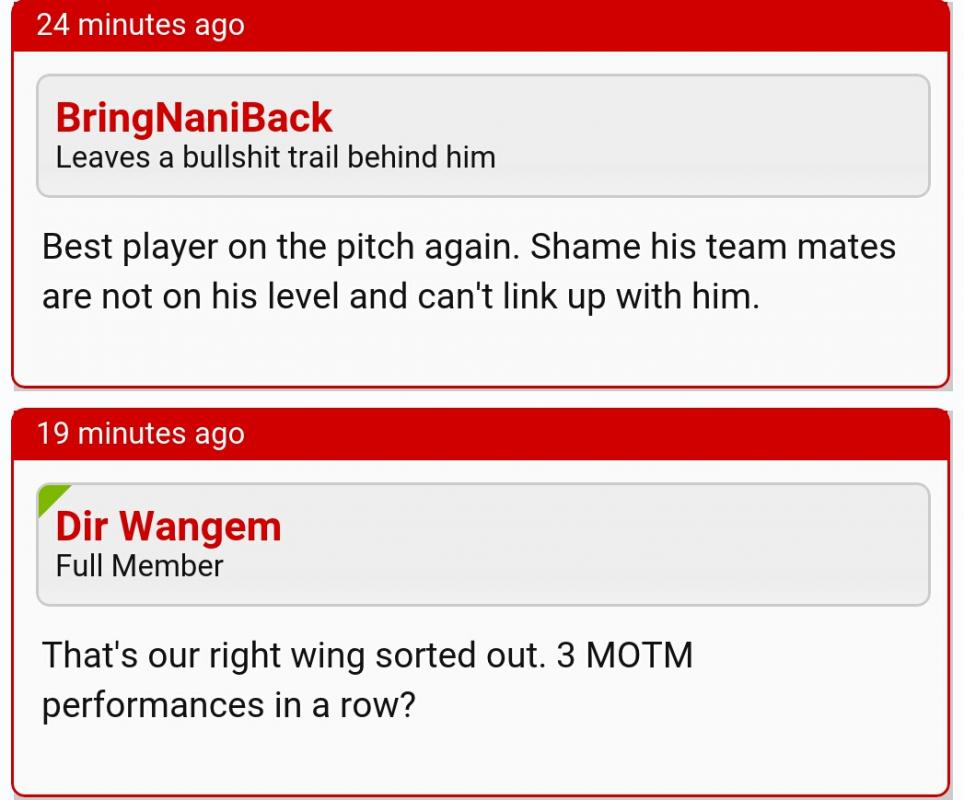
Task: Click blank area below Dir Wangem's post text
Action: [480, 758]
